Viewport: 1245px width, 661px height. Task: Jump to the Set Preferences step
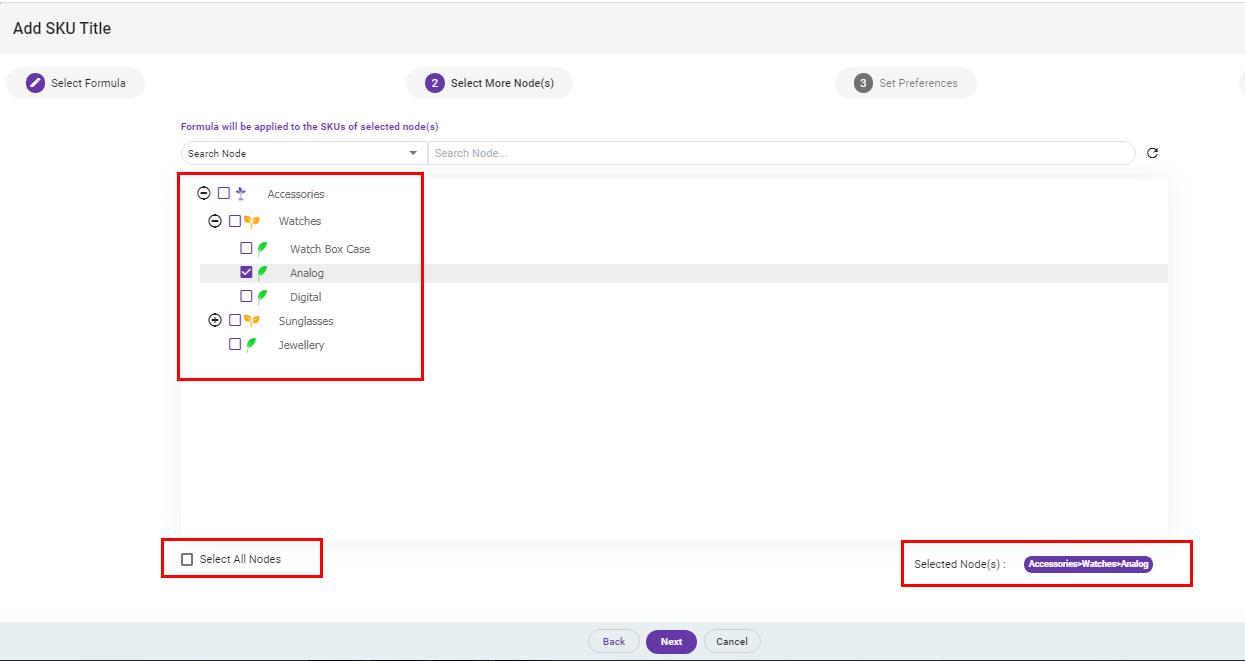pyautogui.click(x=906, y=83)
